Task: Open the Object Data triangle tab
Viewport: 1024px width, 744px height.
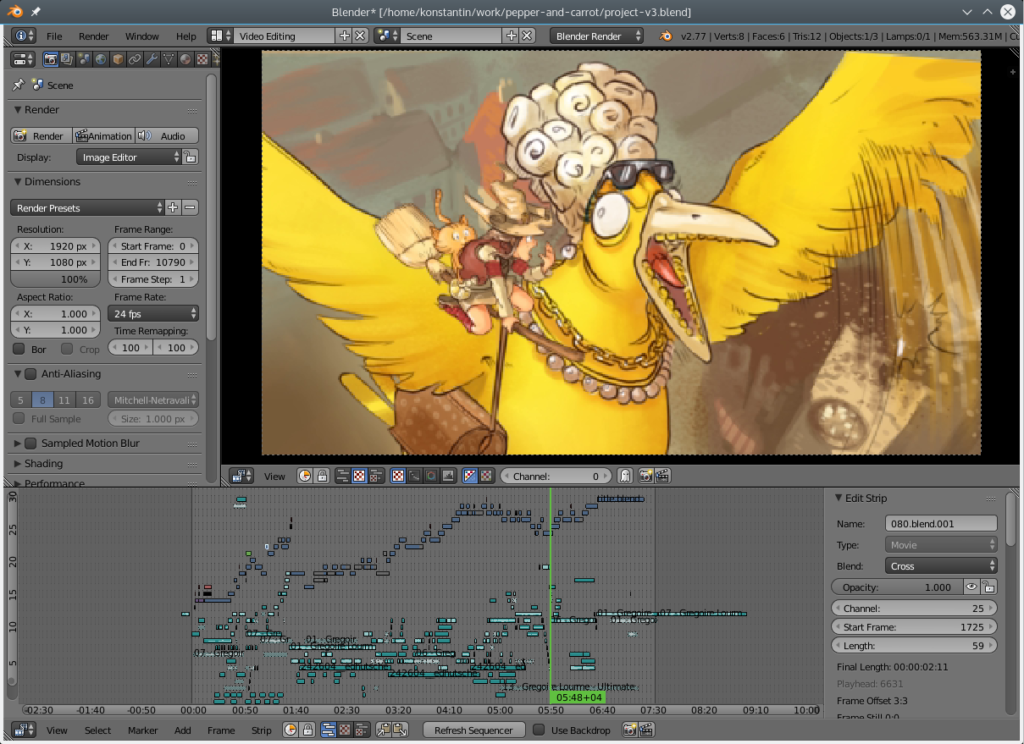Action: coord(168,59)
